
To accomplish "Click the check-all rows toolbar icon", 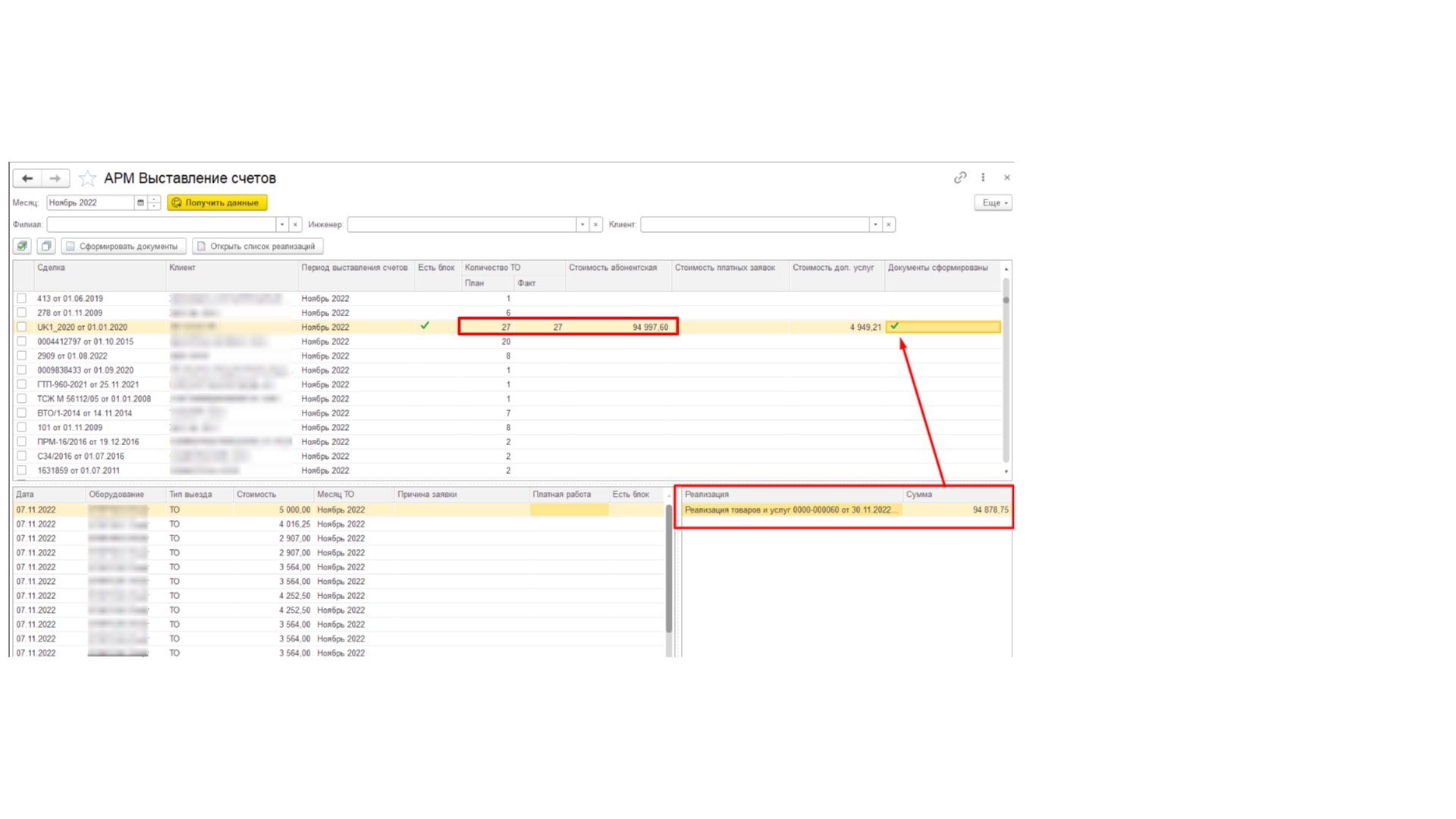I will click(22, 246).
